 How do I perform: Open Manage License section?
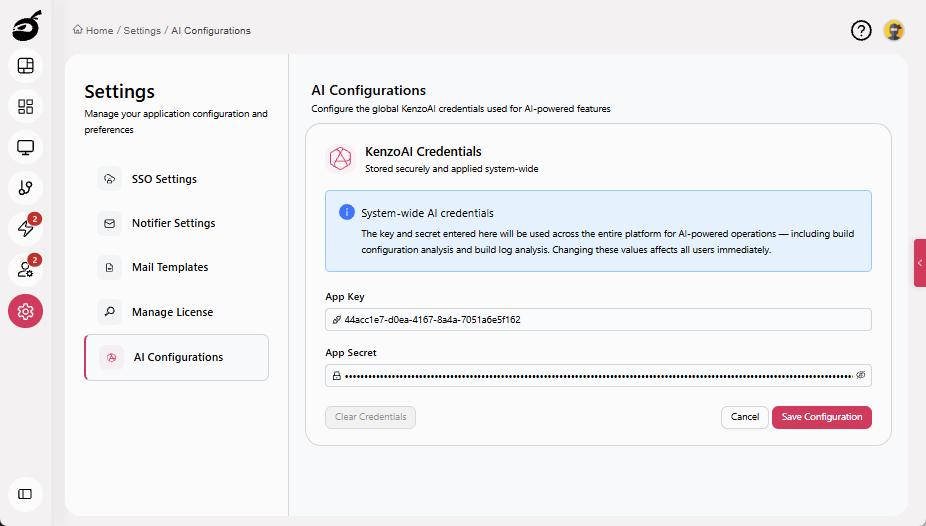pyautogui.click(x=177, y=312)
